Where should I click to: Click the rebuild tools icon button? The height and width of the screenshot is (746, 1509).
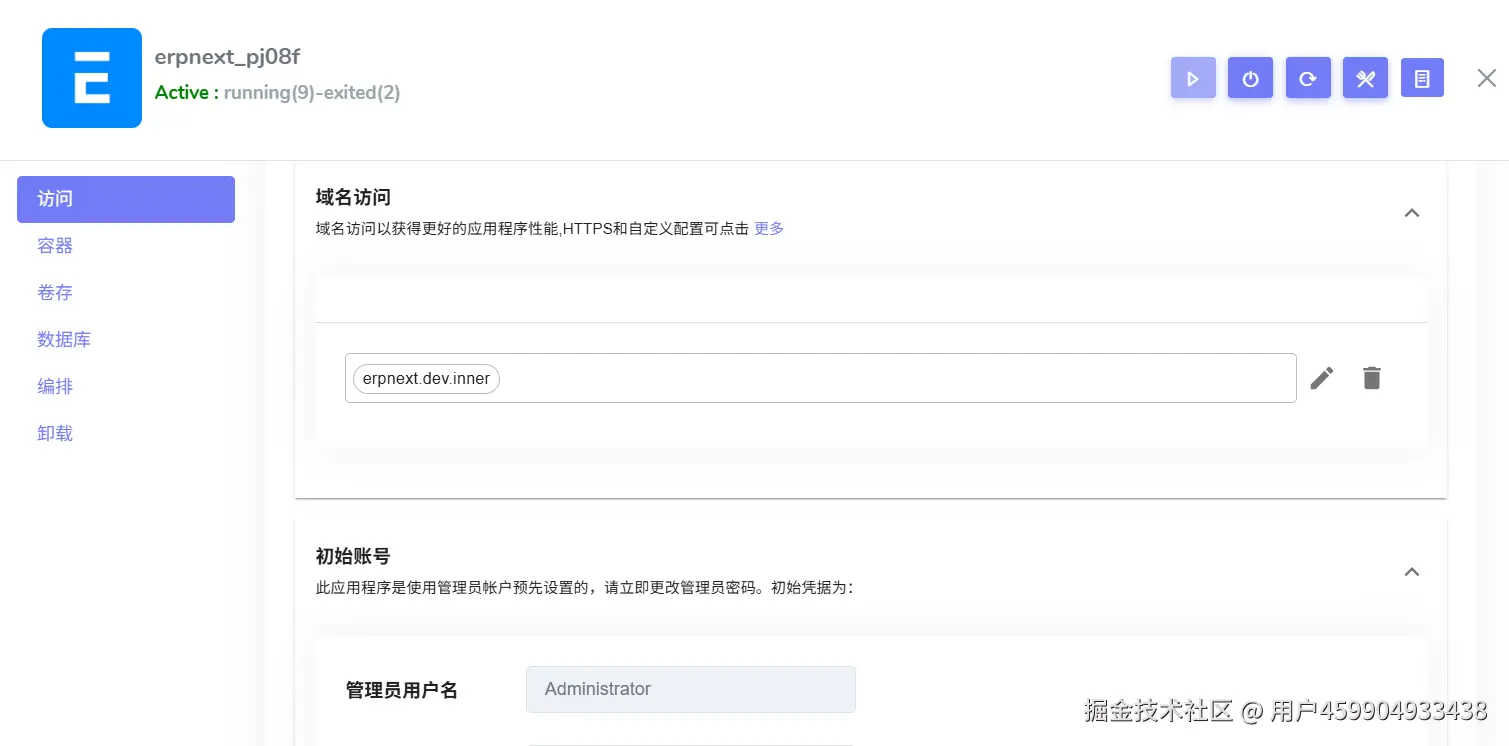(x=1365, y=78)
